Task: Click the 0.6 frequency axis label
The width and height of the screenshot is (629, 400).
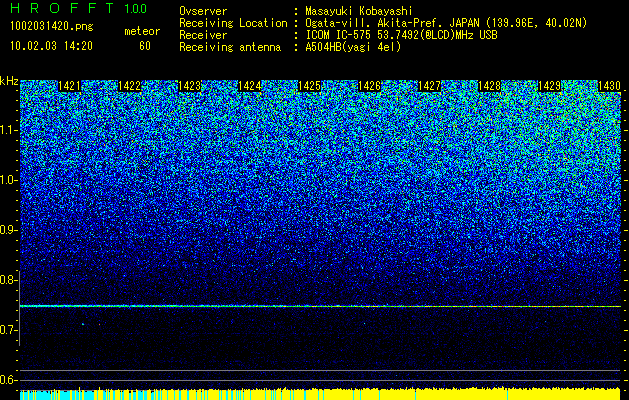Action: pyautogui.click(x=8, y=380)
